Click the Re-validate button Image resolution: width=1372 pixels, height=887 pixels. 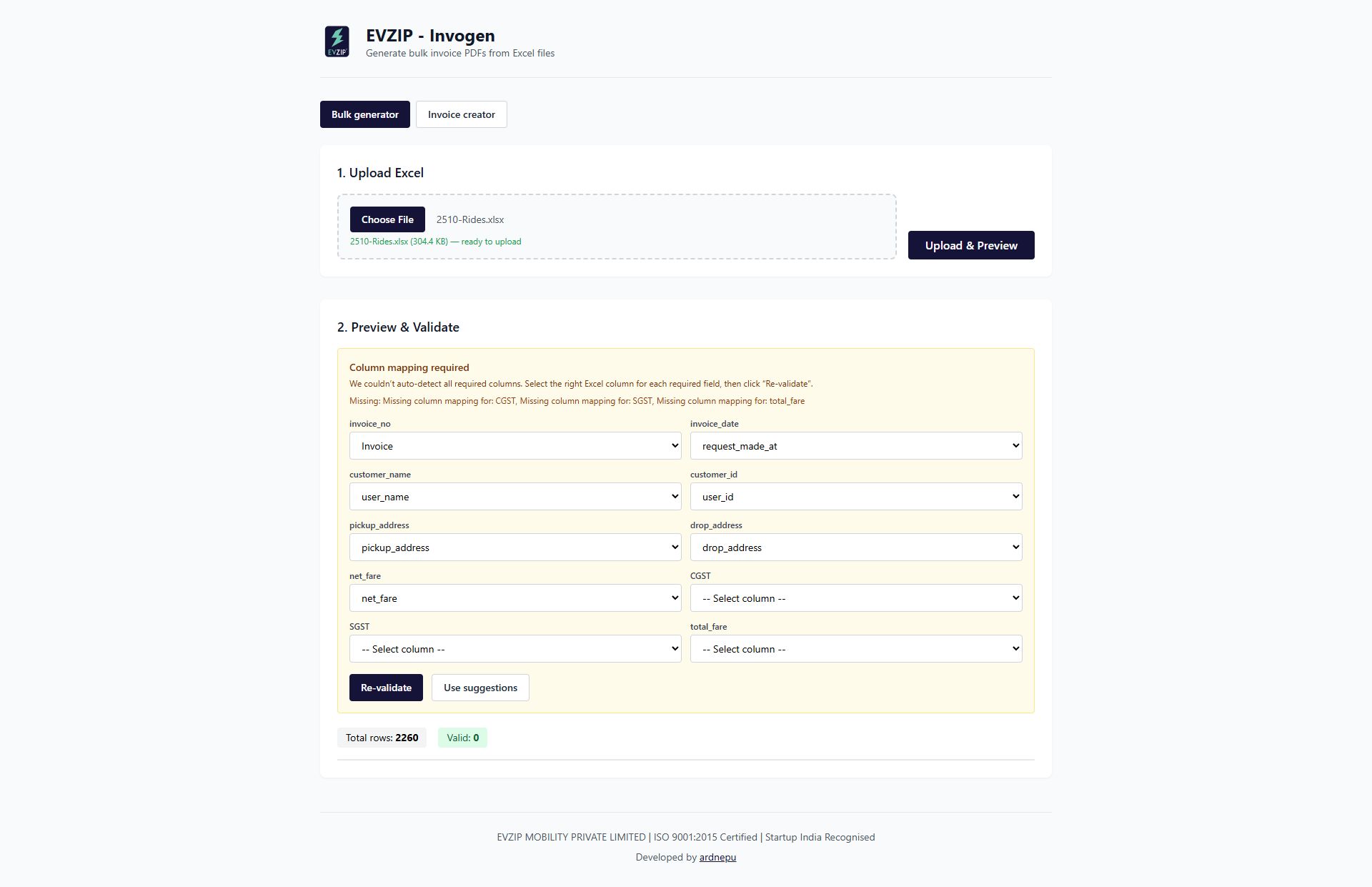coord(386,687)
